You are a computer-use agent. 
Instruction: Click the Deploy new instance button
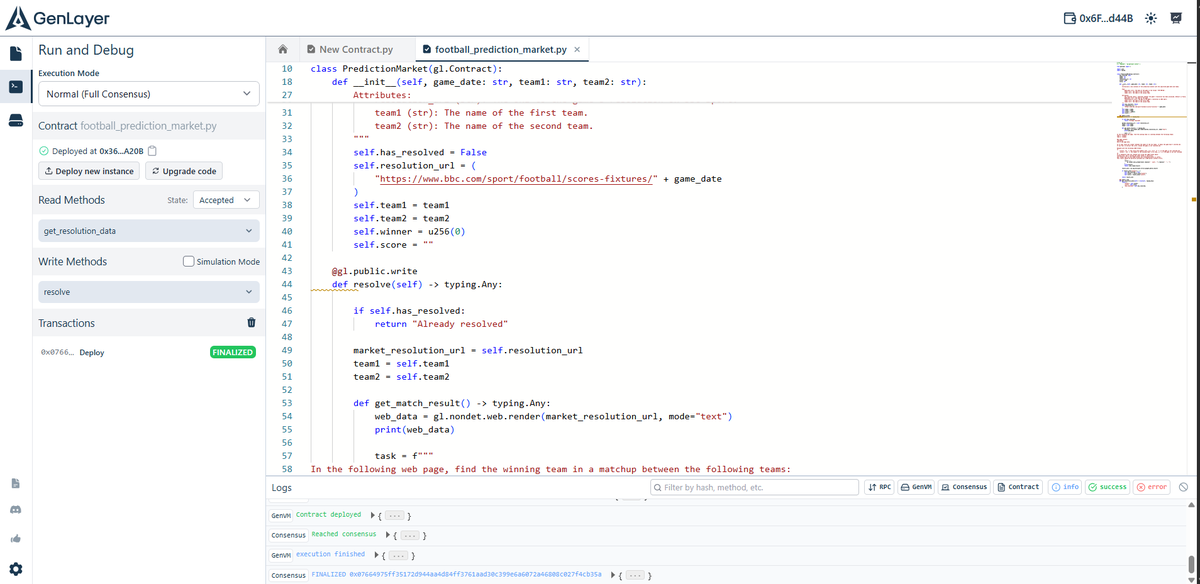coord(89,171)
